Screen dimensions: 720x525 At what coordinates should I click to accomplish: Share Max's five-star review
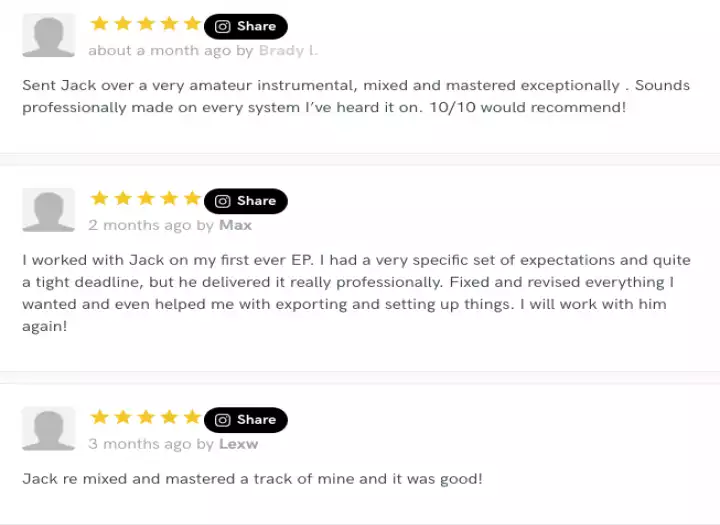[x=246, y=201]
